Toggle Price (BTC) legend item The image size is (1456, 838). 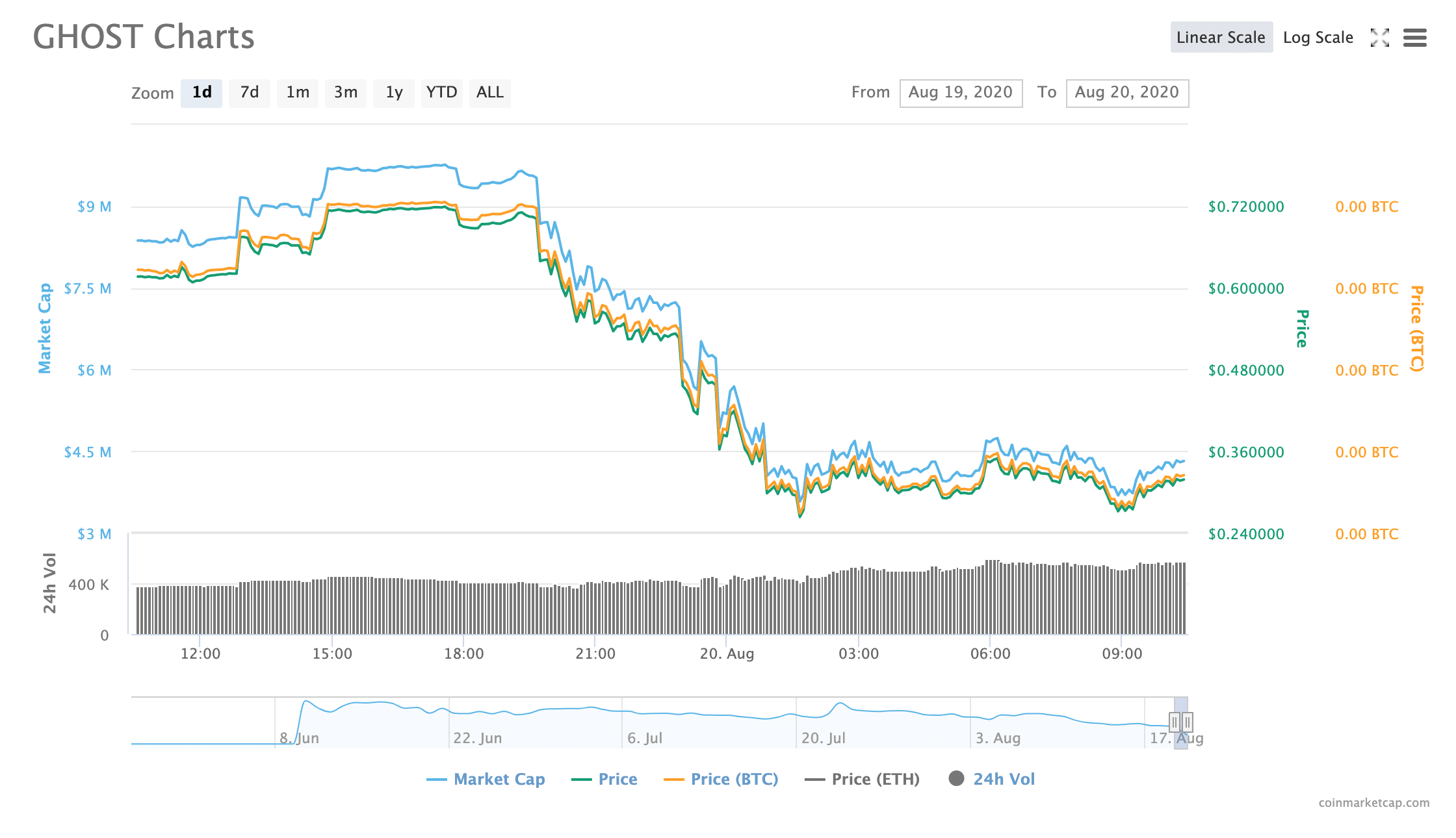(x=734, y=779)
